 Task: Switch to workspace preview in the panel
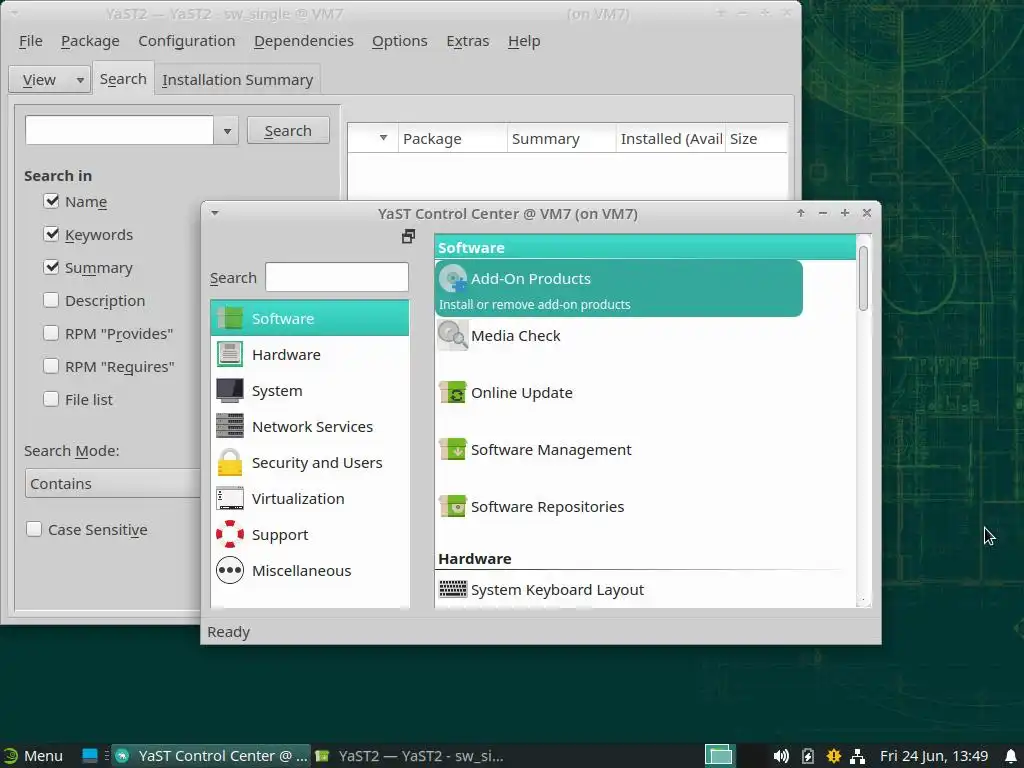coord(720,756)
